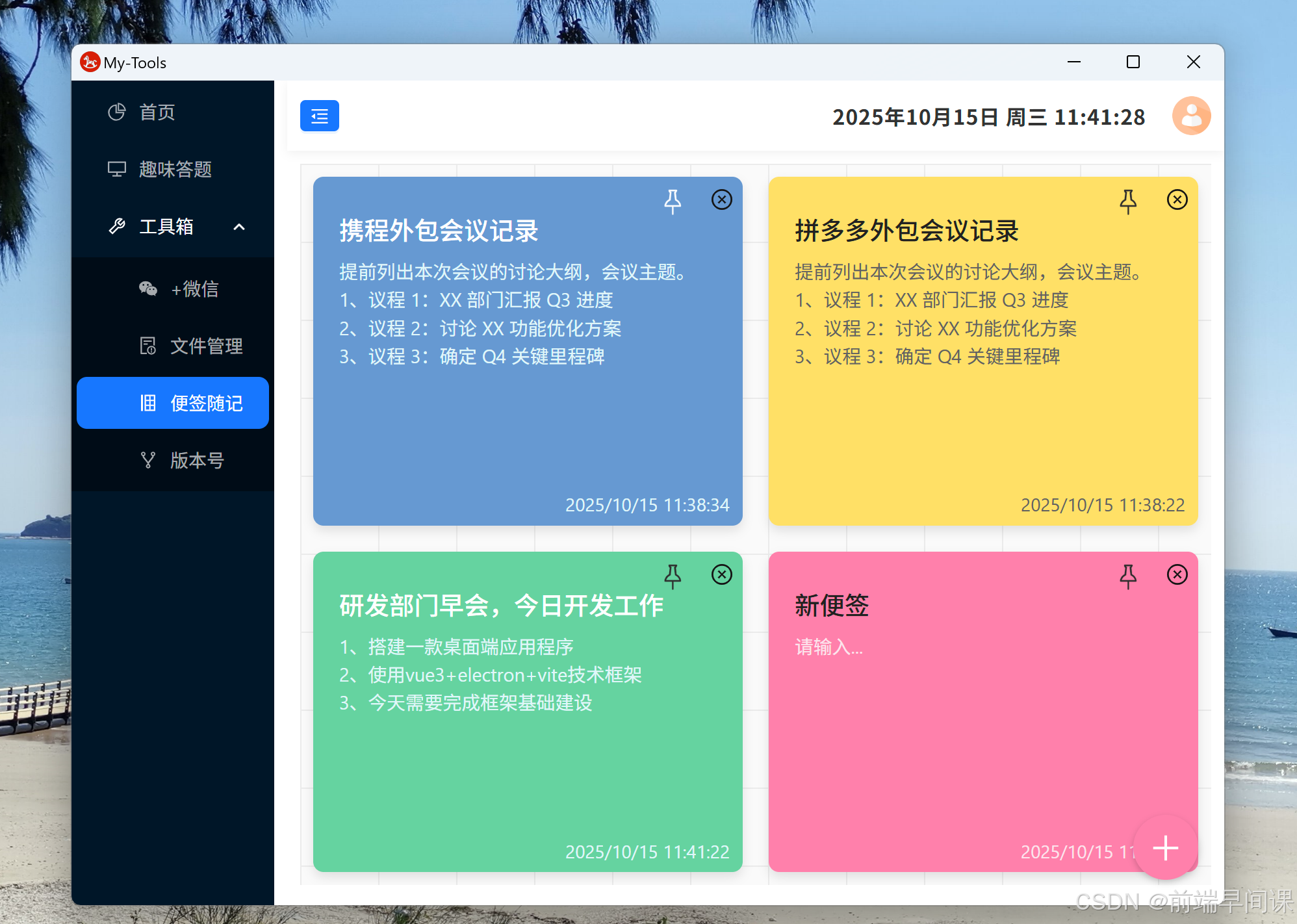Edit the title 携程外包会议记录

click(x=439, y=231)
